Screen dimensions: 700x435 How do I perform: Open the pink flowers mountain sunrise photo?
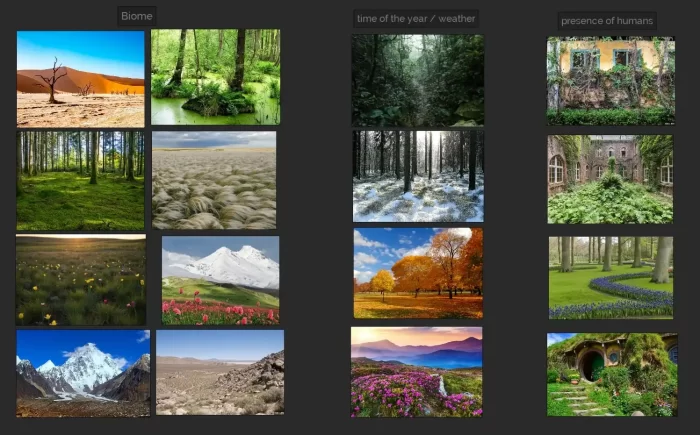(x=416, y=371)
